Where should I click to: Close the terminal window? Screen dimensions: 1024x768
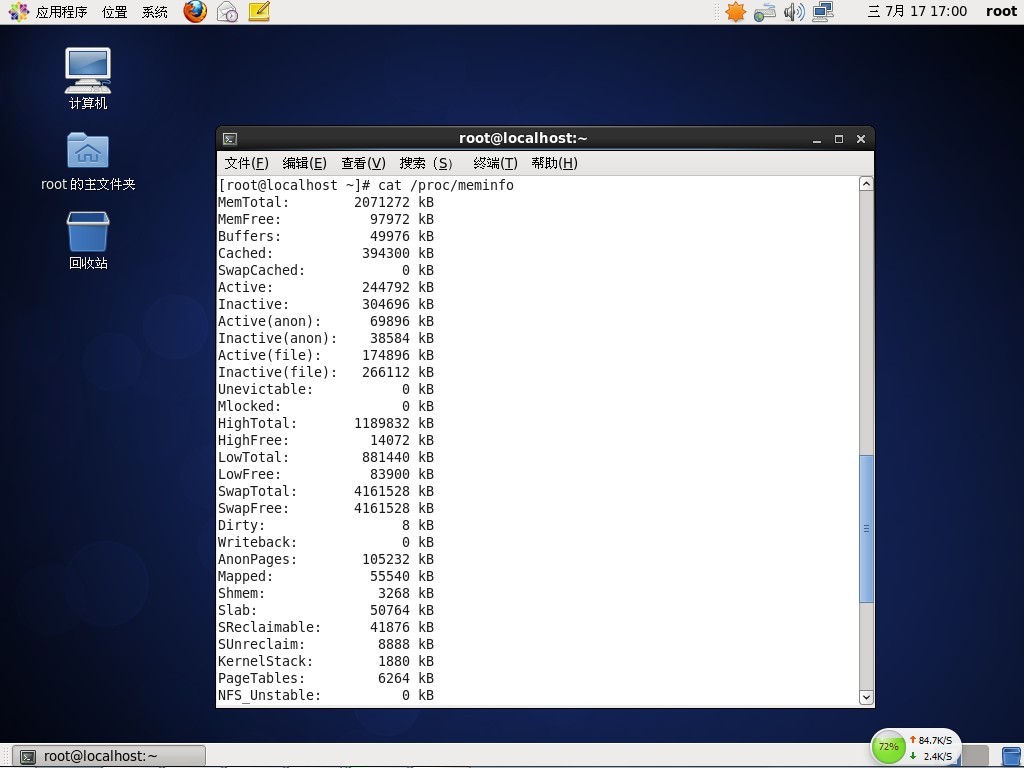point(861,139)
